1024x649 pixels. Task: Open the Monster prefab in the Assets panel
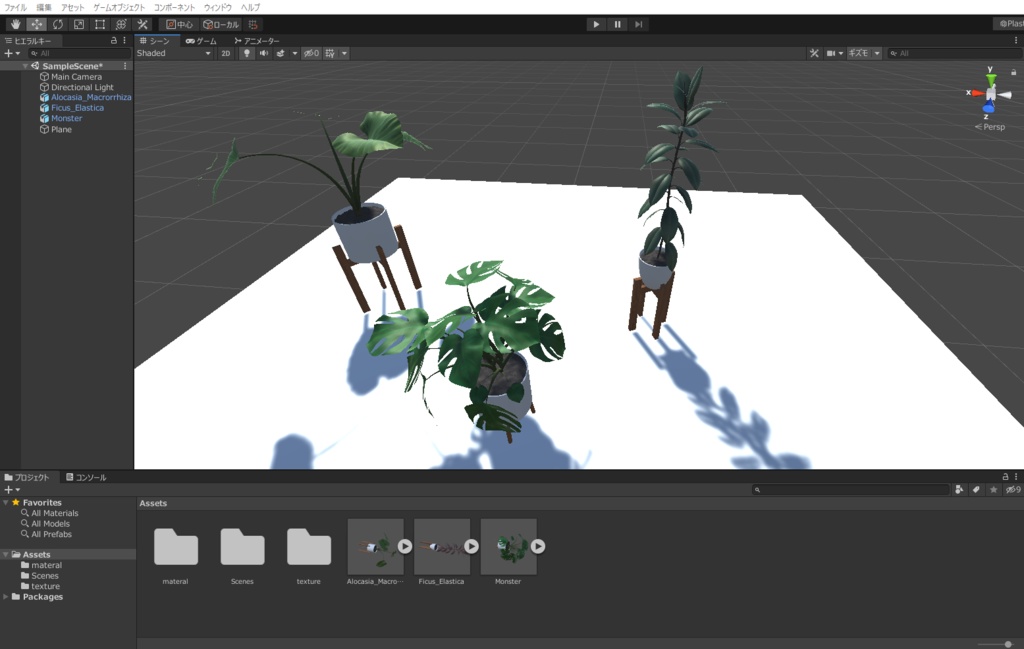[508, 546]
